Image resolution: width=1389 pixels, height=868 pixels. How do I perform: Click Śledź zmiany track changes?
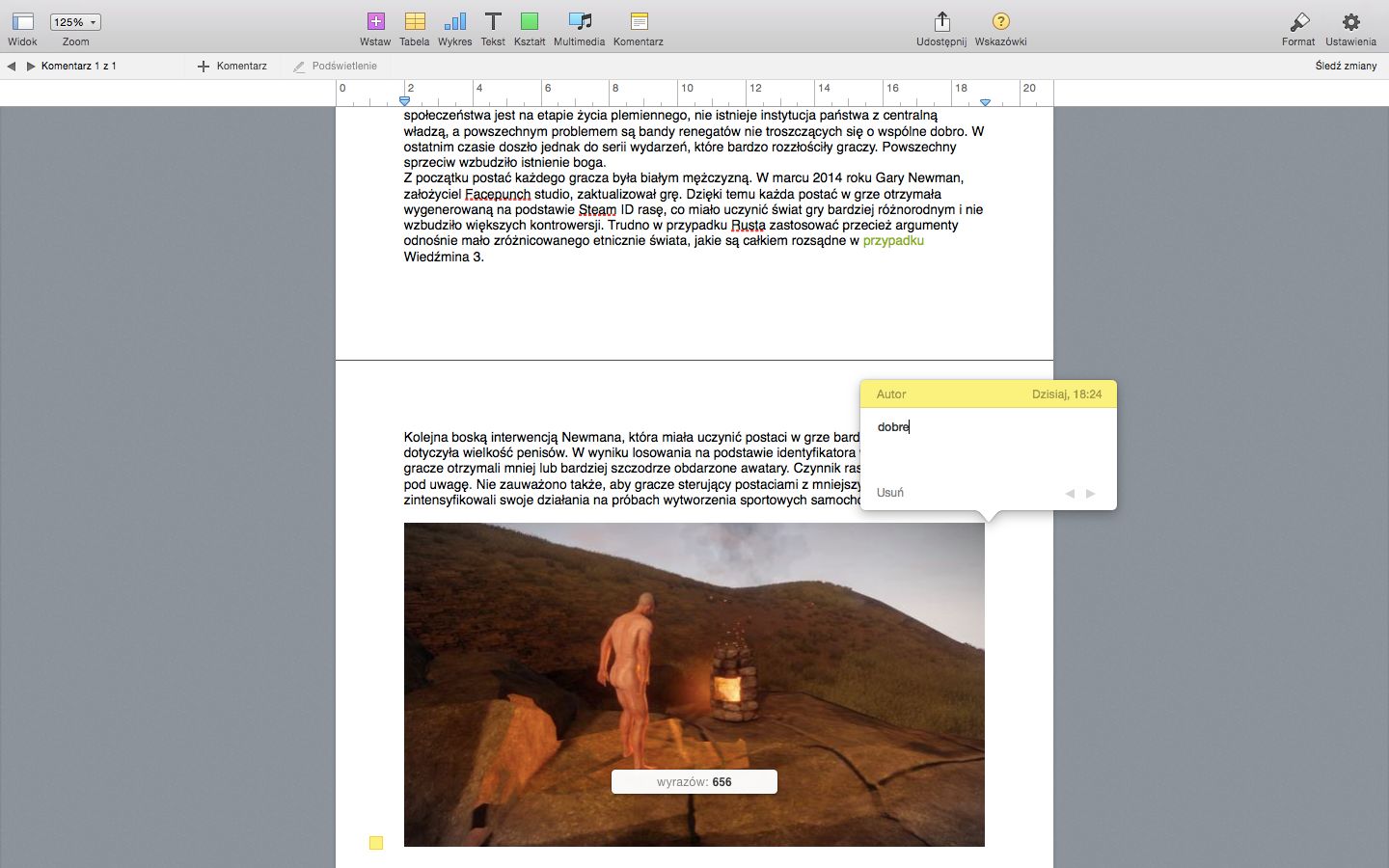tap(1346, 66)
